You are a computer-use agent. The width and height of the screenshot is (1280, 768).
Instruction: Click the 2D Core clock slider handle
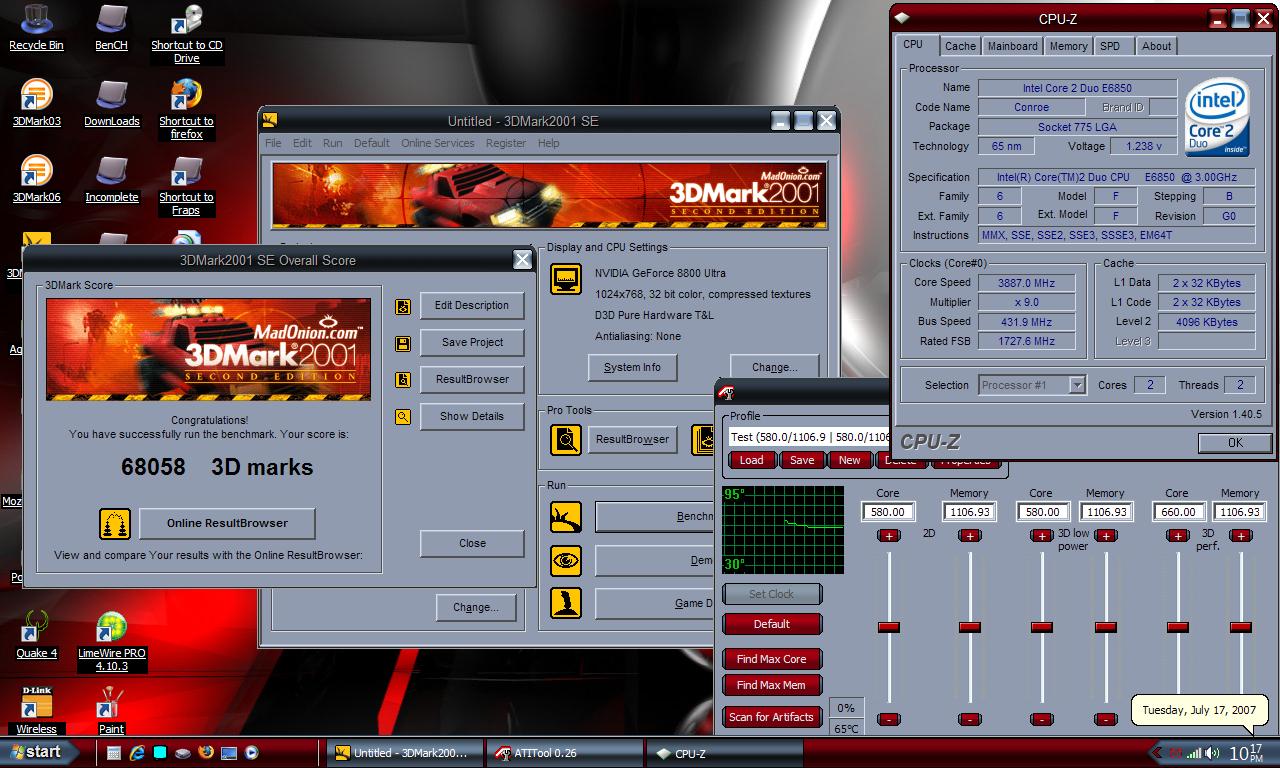point(888,627)
